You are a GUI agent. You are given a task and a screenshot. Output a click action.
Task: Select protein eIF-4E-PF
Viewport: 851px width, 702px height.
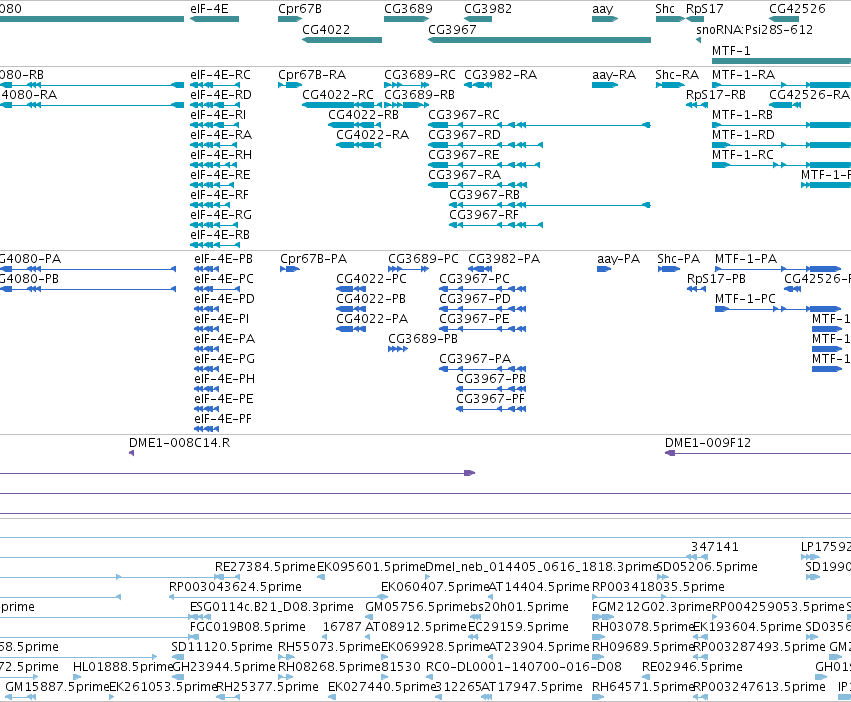click(223, 419)
